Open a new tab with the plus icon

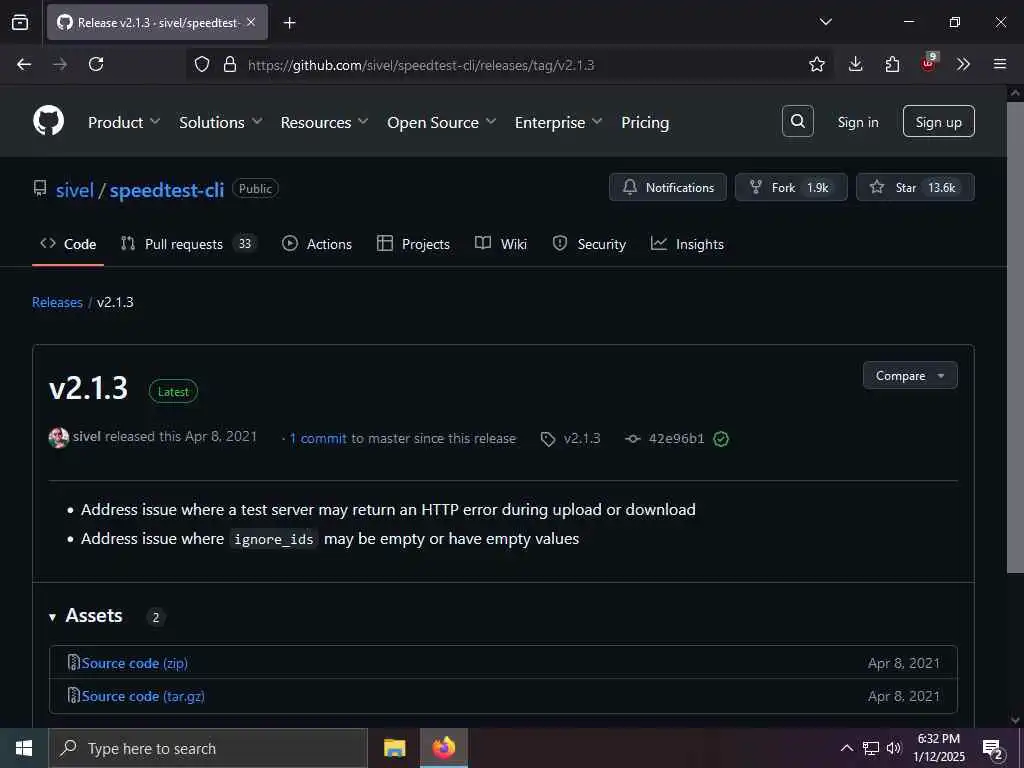pos(289,23)
